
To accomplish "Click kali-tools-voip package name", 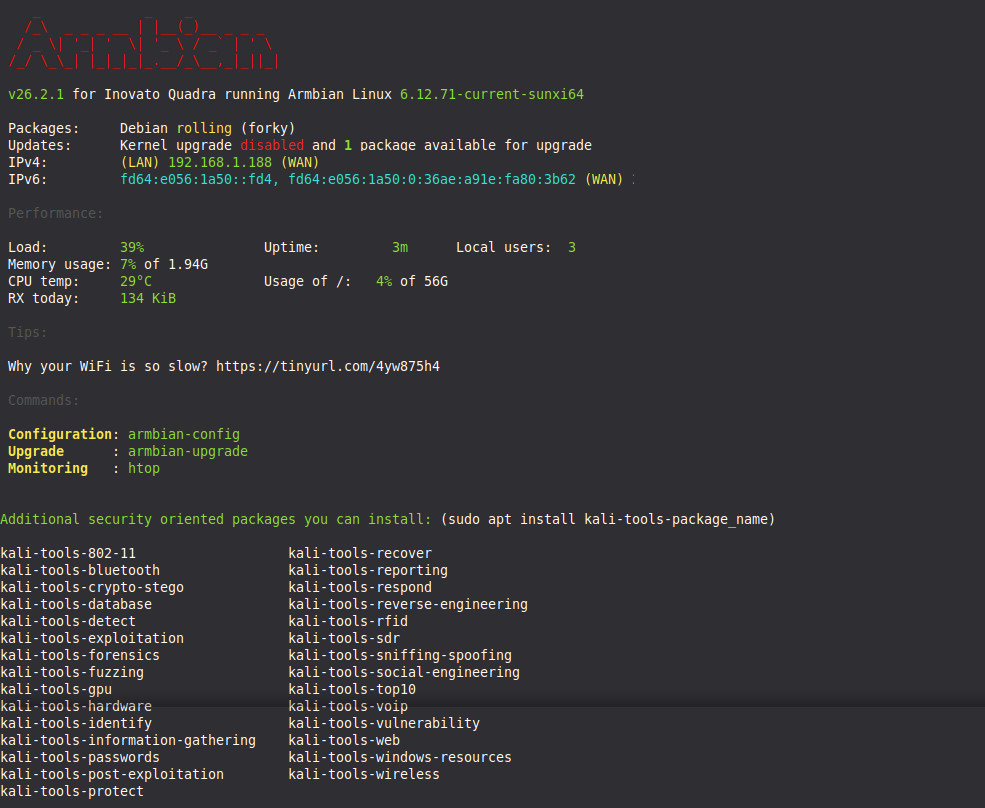I will coord(348,706).
